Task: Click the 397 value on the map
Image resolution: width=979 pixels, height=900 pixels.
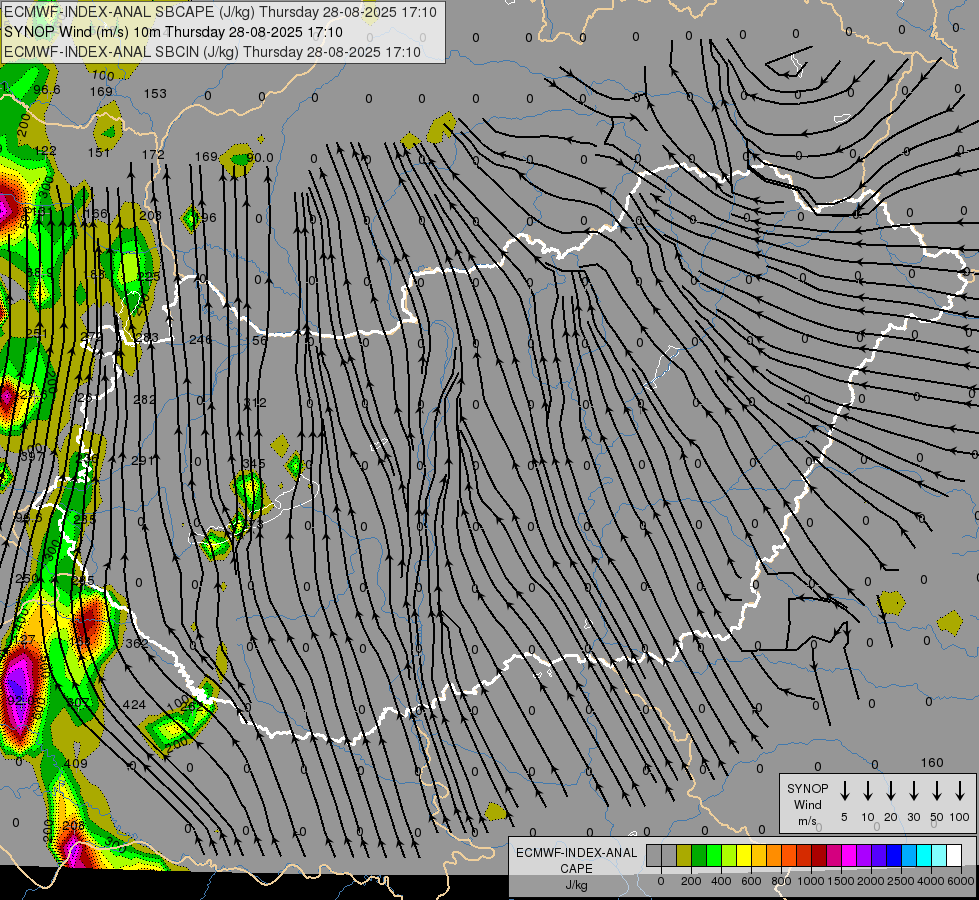Action: (32, 457)
